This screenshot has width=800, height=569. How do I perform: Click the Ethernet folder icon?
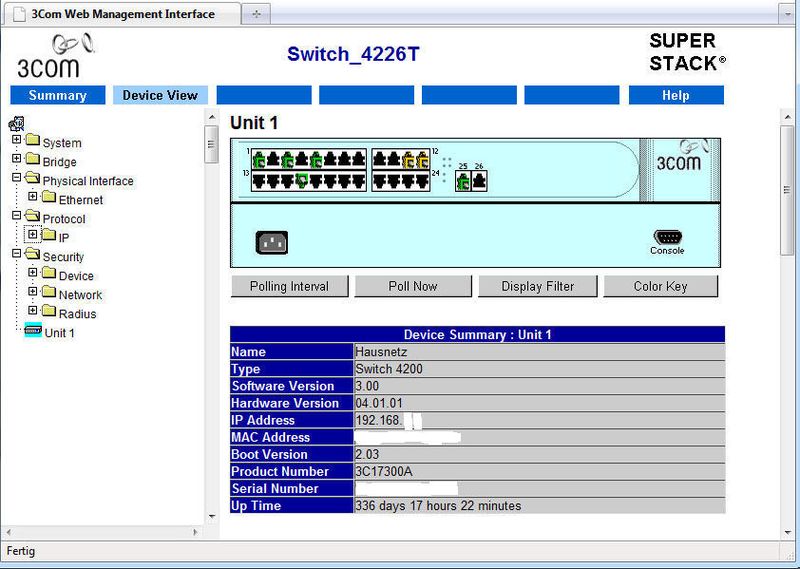49,196
